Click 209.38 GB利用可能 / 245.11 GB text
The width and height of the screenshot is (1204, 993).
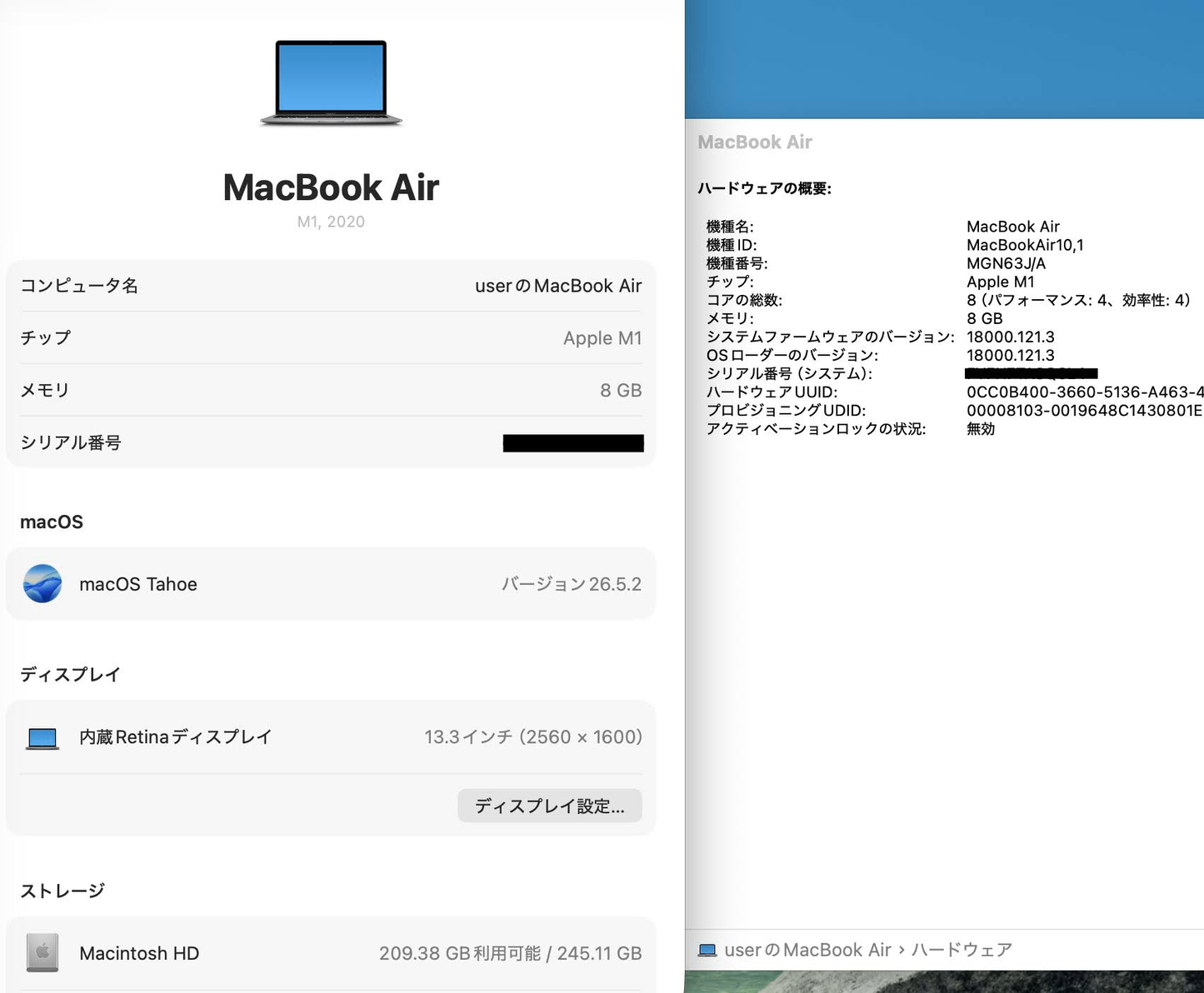click(511, 953)
